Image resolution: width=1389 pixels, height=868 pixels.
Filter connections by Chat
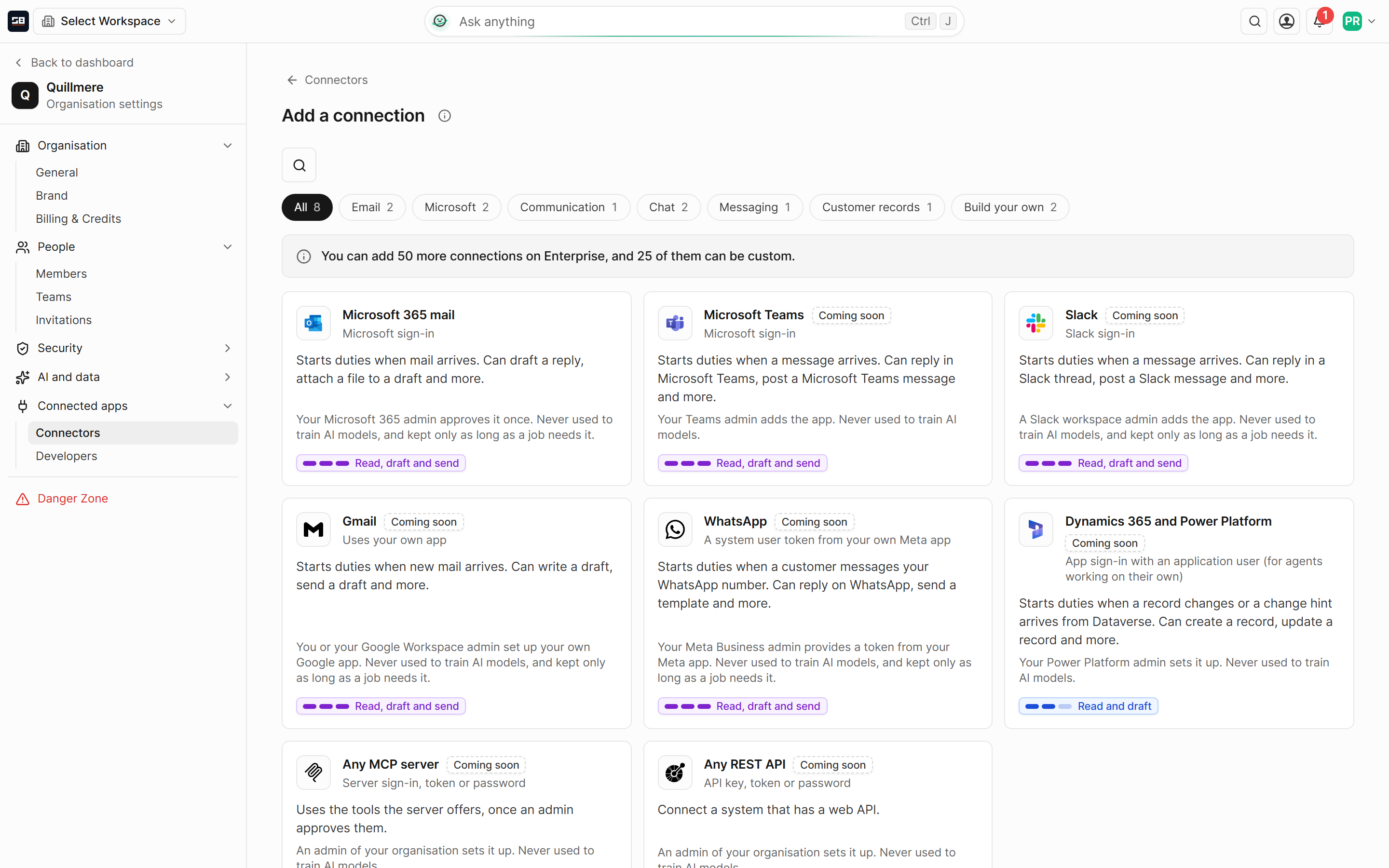click(668, 207)
